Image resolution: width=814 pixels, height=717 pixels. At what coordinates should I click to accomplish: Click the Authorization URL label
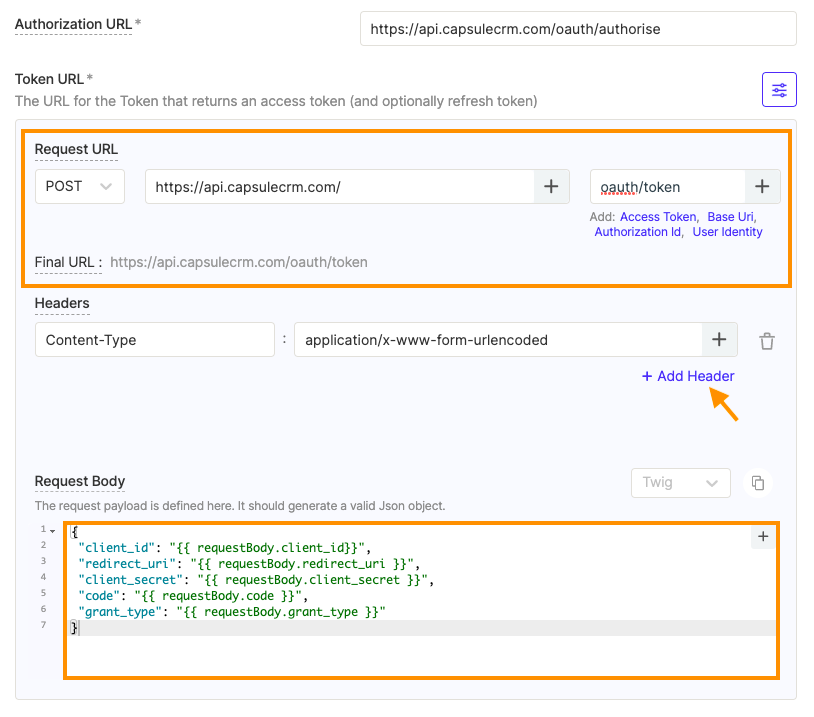tap(73, 24)
